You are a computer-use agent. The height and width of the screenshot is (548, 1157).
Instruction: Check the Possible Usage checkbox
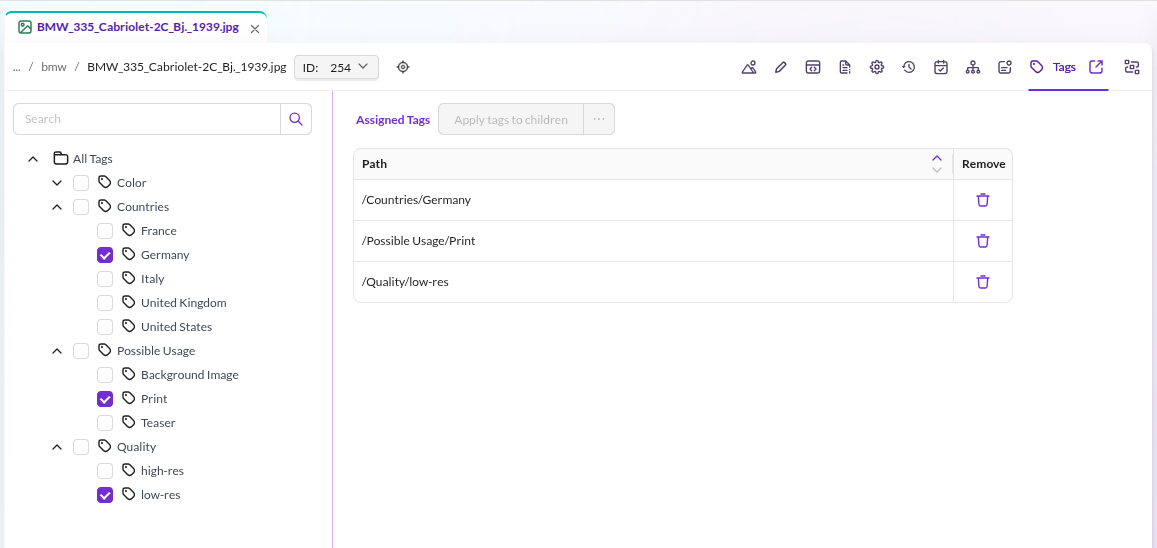point(81,351)
